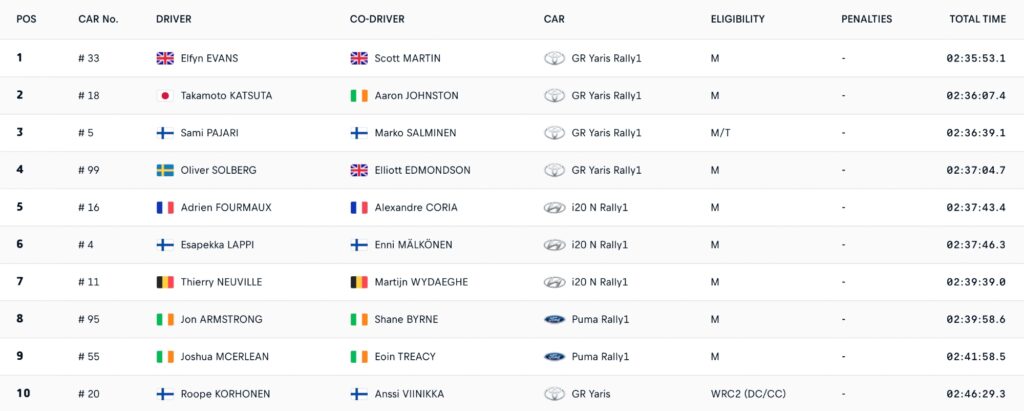Click the Swedish flag beside Oliver SOLBERG
This screenshot has height=411, width=1024.
[x=165, y=170]
